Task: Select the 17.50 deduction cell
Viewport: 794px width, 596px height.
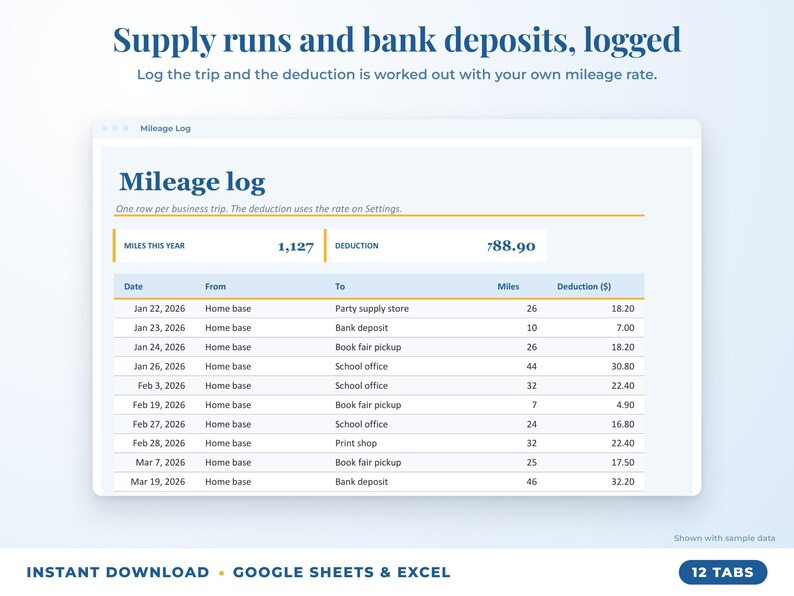Action: 623,462
